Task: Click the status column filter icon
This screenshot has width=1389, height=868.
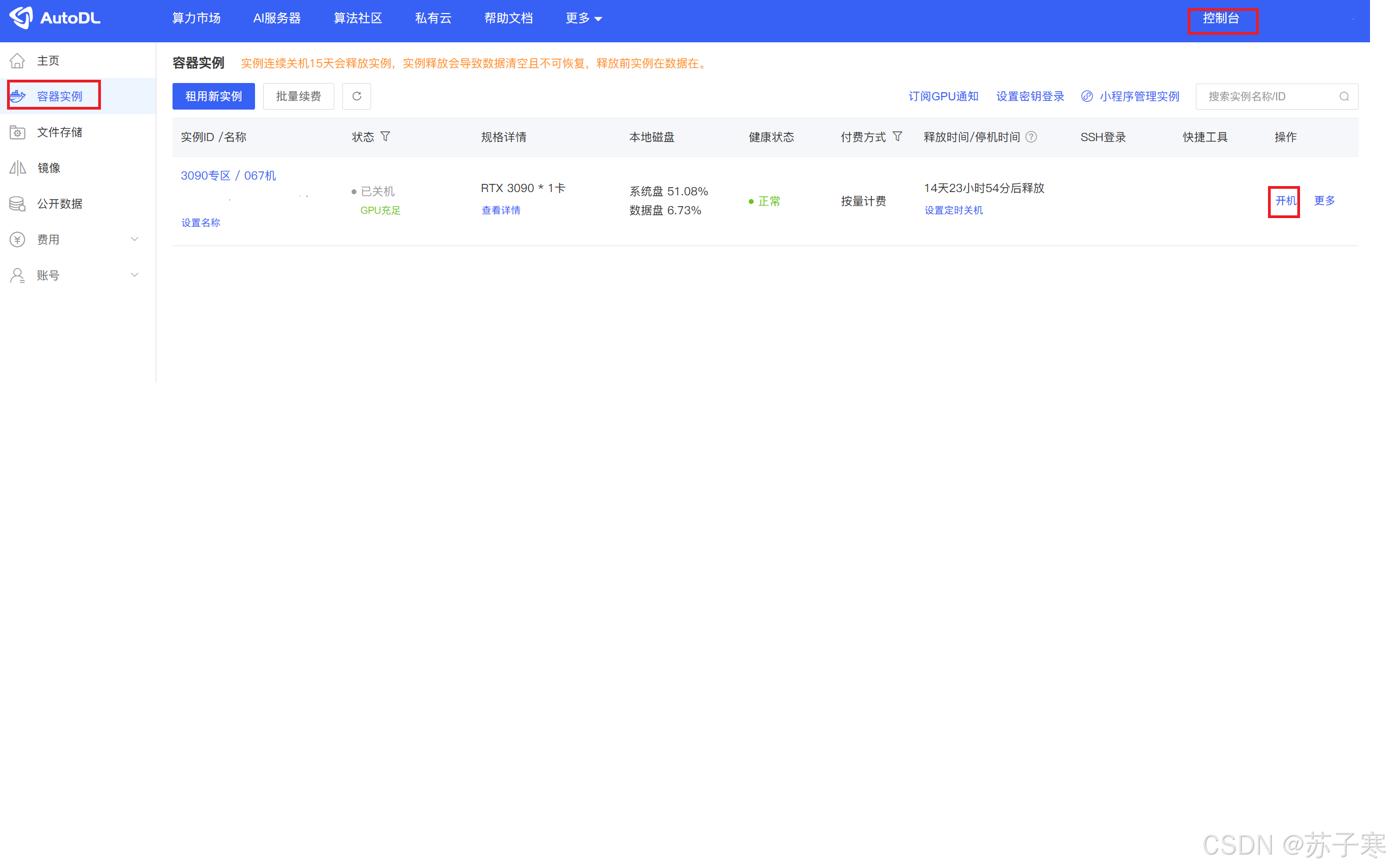Action: point(386,137)
